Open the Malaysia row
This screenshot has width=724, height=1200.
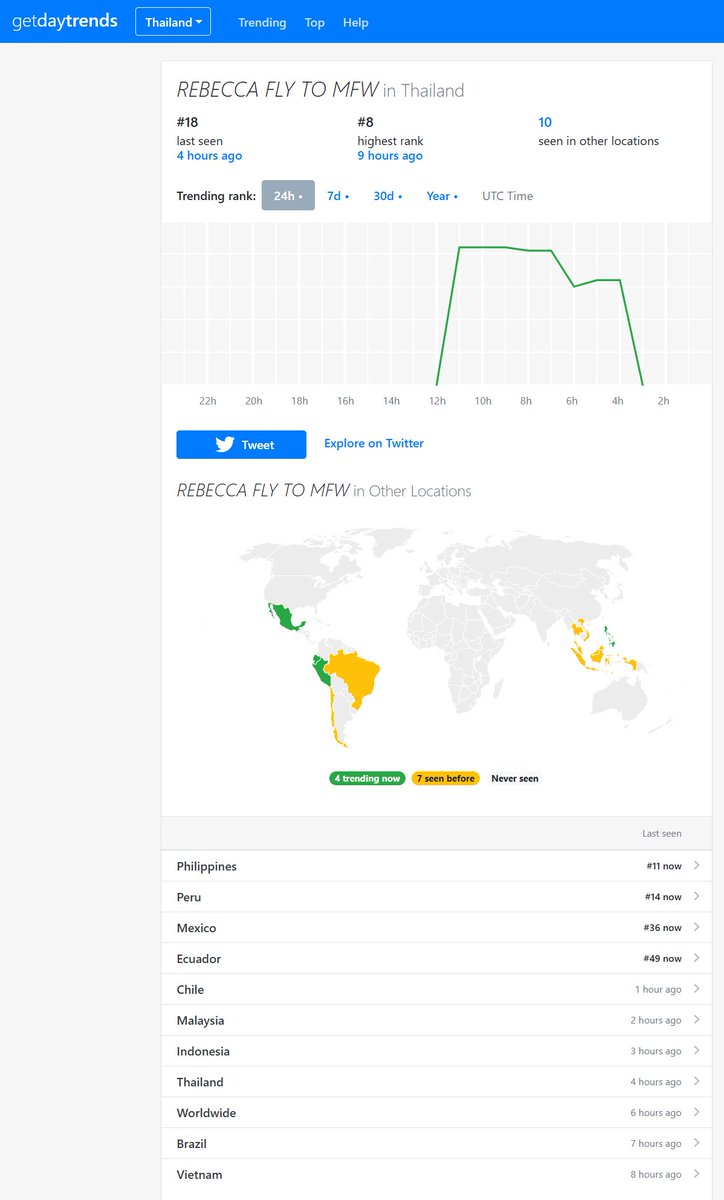coord(436,1021)
